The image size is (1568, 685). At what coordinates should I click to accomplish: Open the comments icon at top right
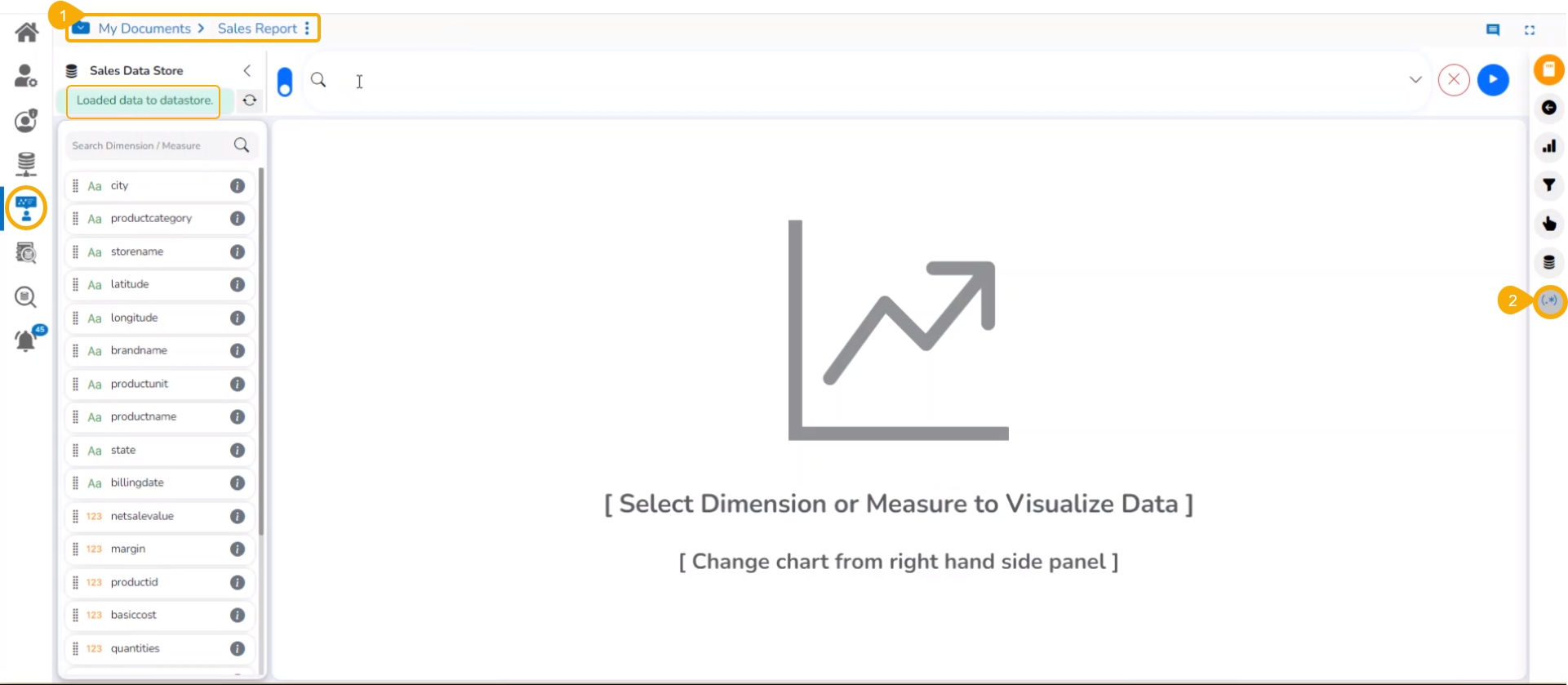(x=1493, y=30)
